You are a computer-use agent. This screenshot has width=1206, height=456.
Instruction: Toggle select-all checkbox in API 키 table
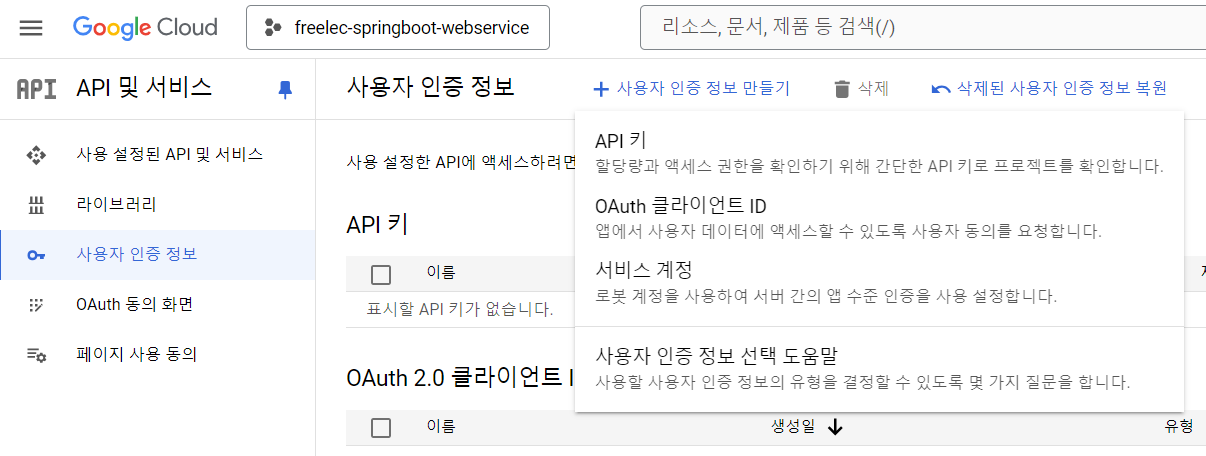380,275
